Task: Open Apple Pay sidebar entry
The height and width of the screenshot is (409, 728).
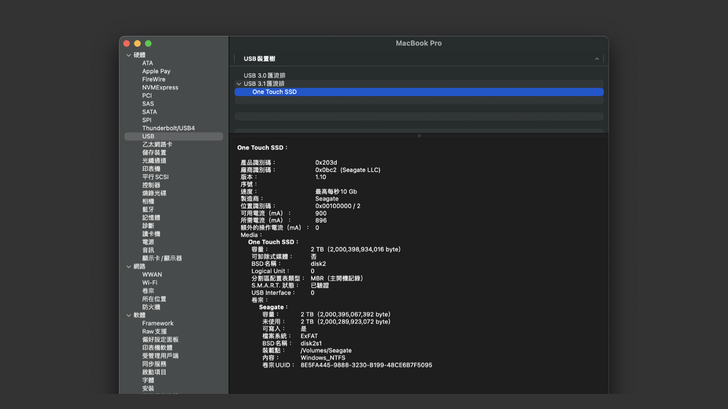Action: pyautogui.click(x=156, y=71)
